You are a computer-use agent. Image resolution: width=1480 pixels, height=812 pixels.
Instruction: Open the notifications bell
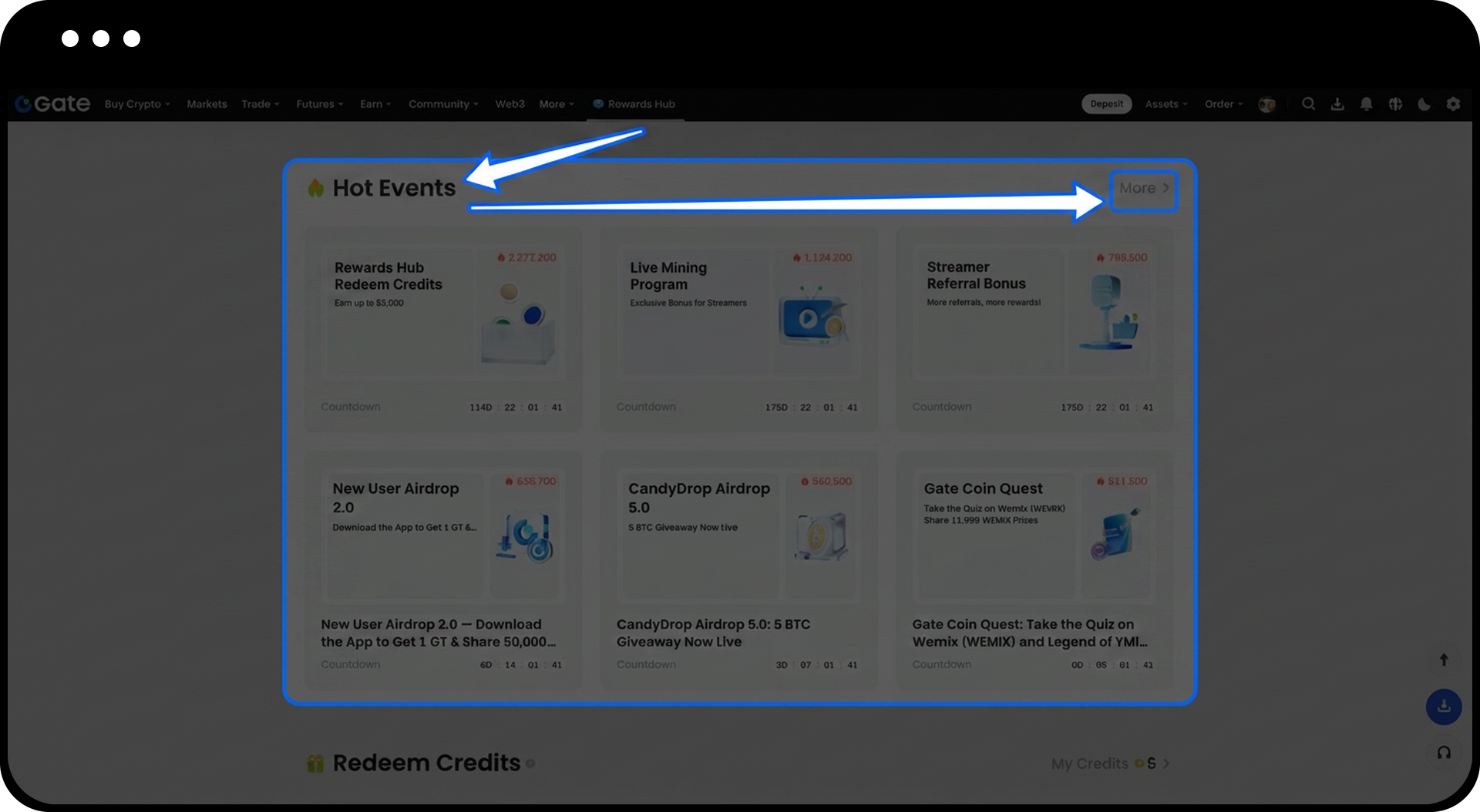[x=1366, y=104]
